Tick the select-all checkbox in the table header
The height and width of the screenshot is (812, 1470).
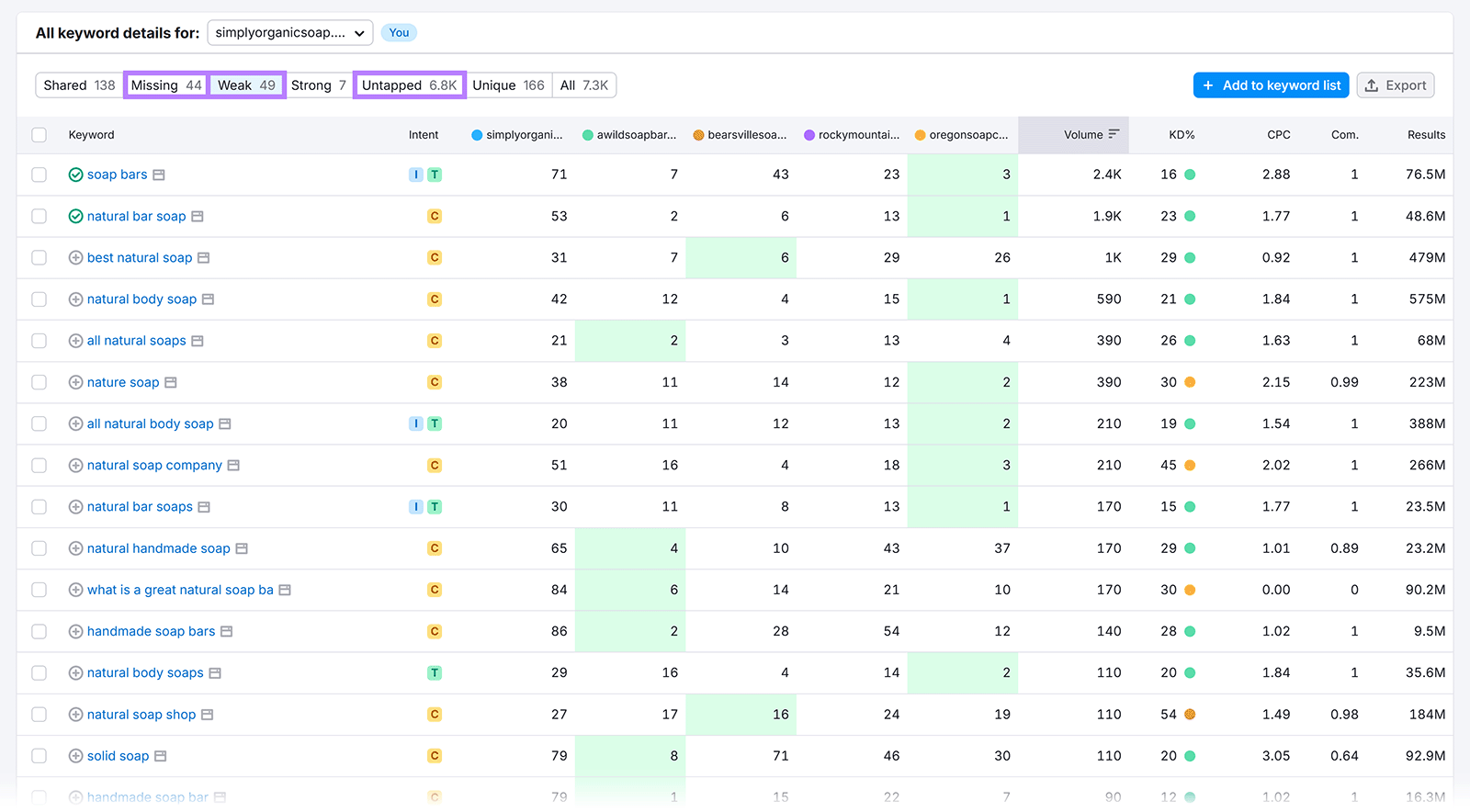click(x=39, y=135)
